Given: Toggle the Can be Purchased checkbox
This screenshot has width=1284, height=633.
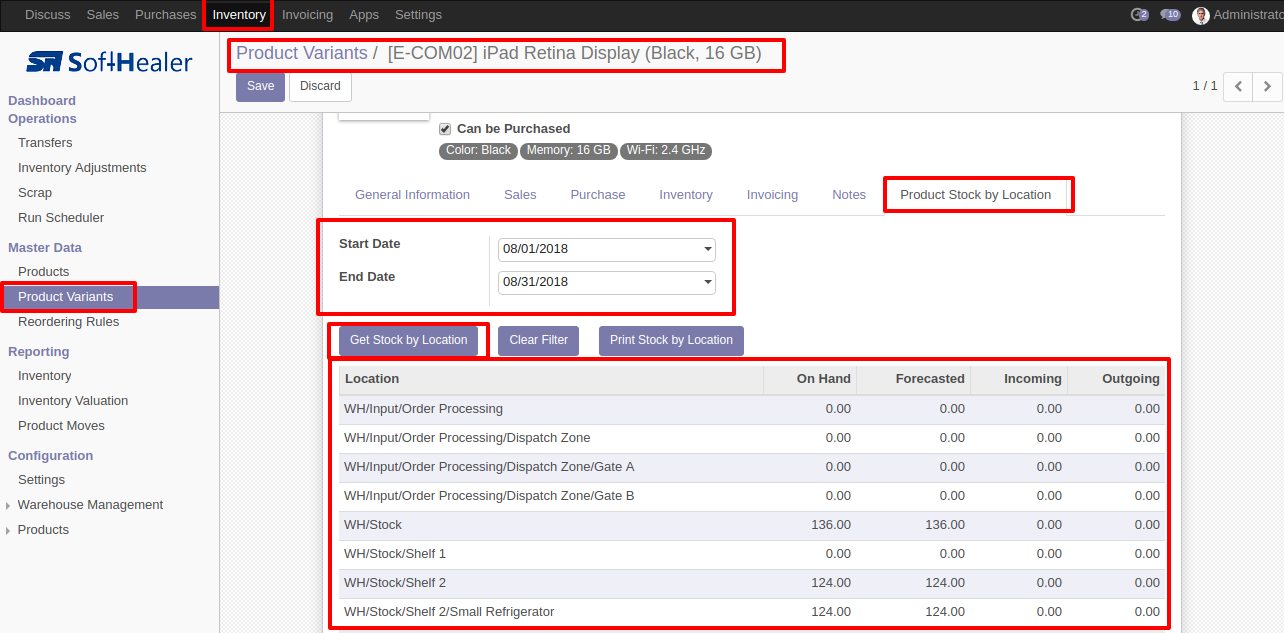Looking at the screenshot, I should coord(445,129).
